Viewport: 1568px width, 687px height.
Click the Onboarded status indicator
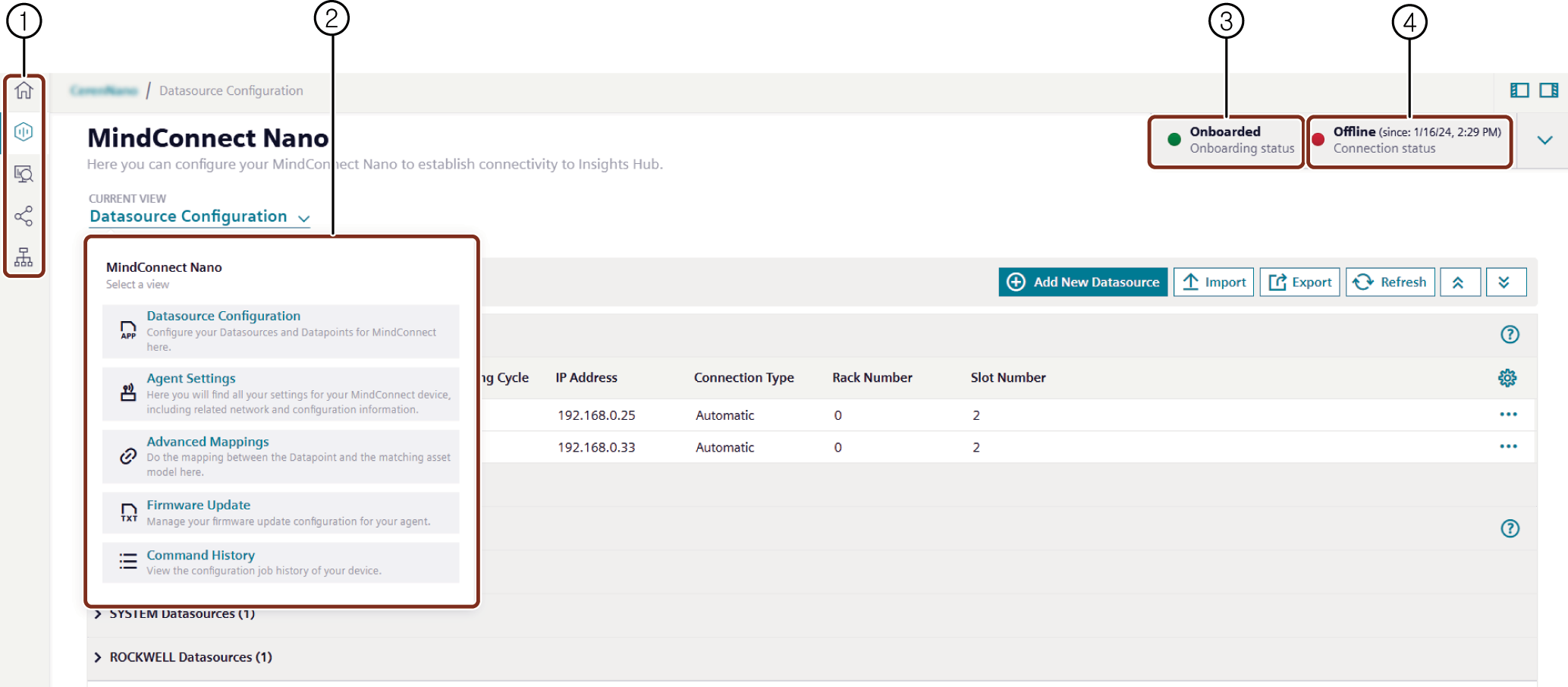point(1227,140)
